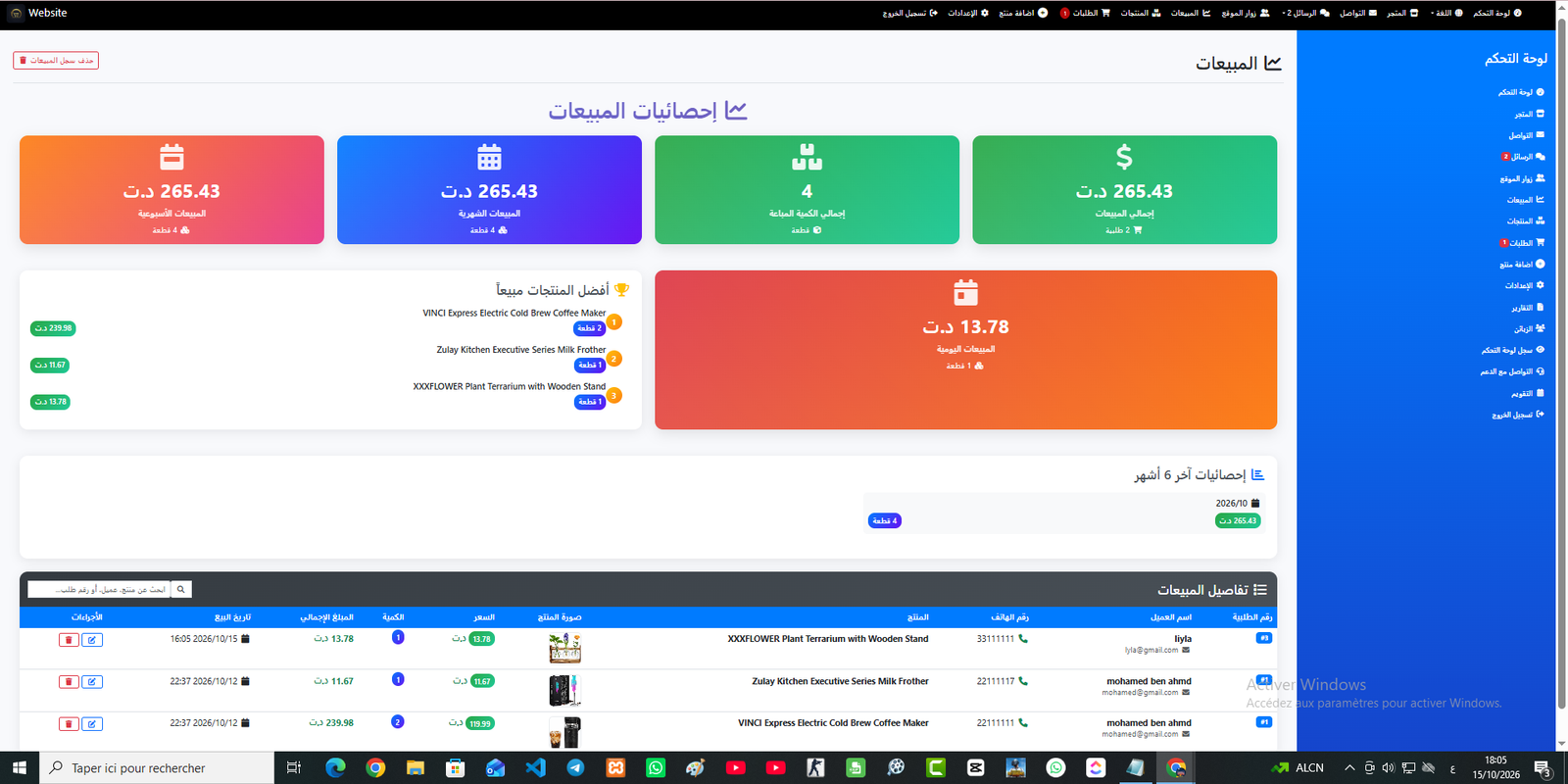This screenshot has height=784, width=1568.
Task: Go to زوار الموقع in the sidebar
Action: (x=1522, y=178)
